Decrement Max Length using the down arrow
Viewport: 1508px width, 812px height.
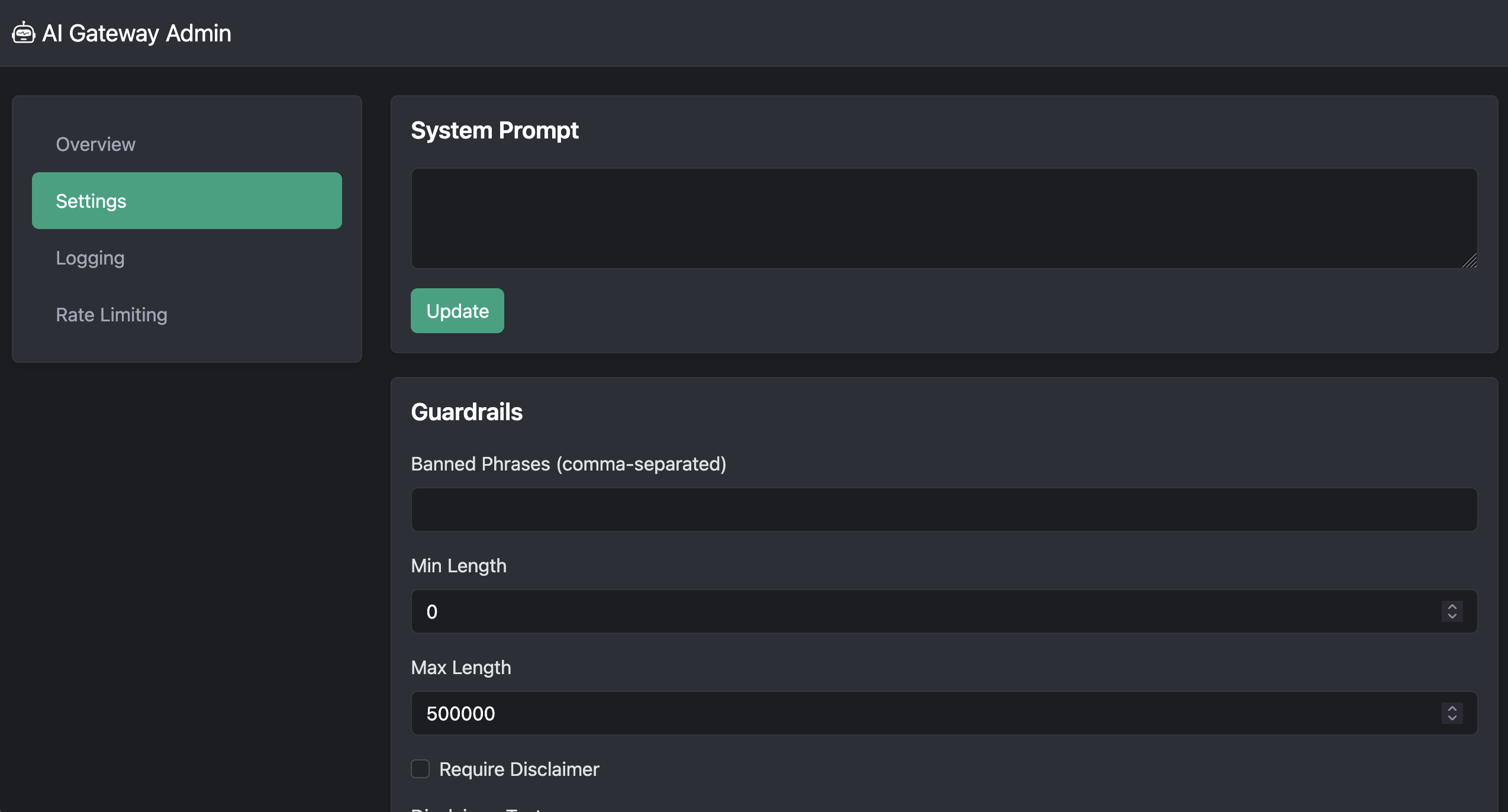pos(1452,718)
